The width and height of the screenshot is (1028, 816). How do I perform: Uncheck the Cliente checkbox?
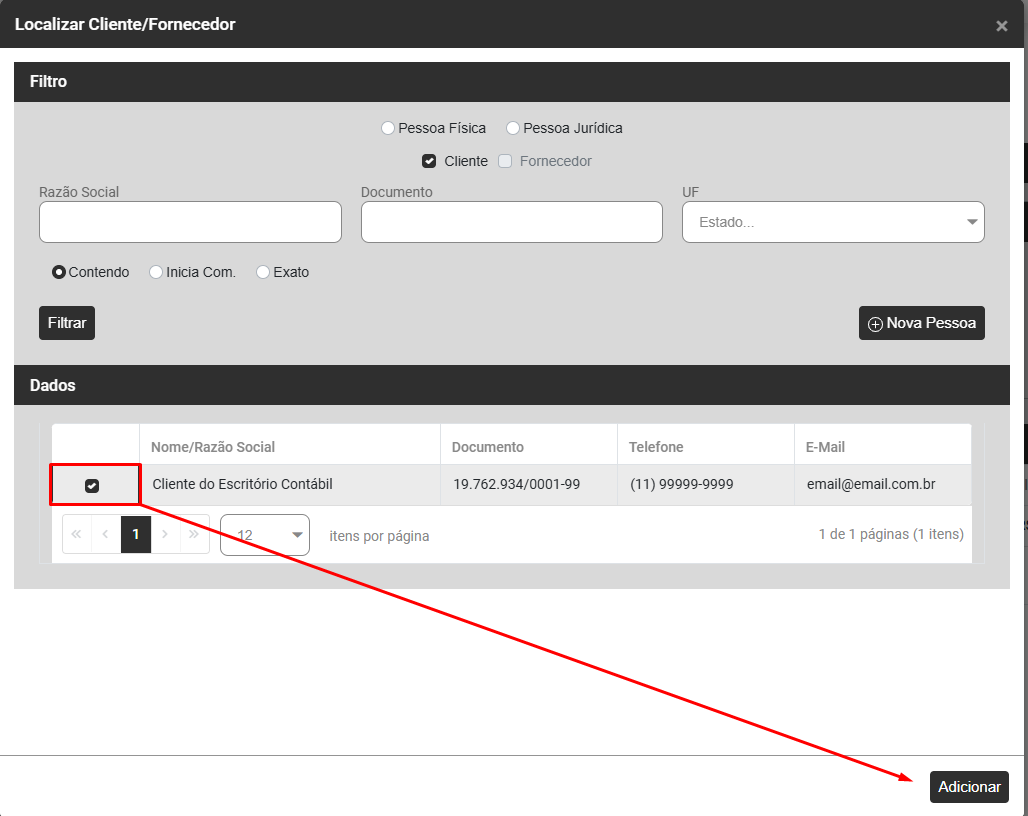(429, 161)
